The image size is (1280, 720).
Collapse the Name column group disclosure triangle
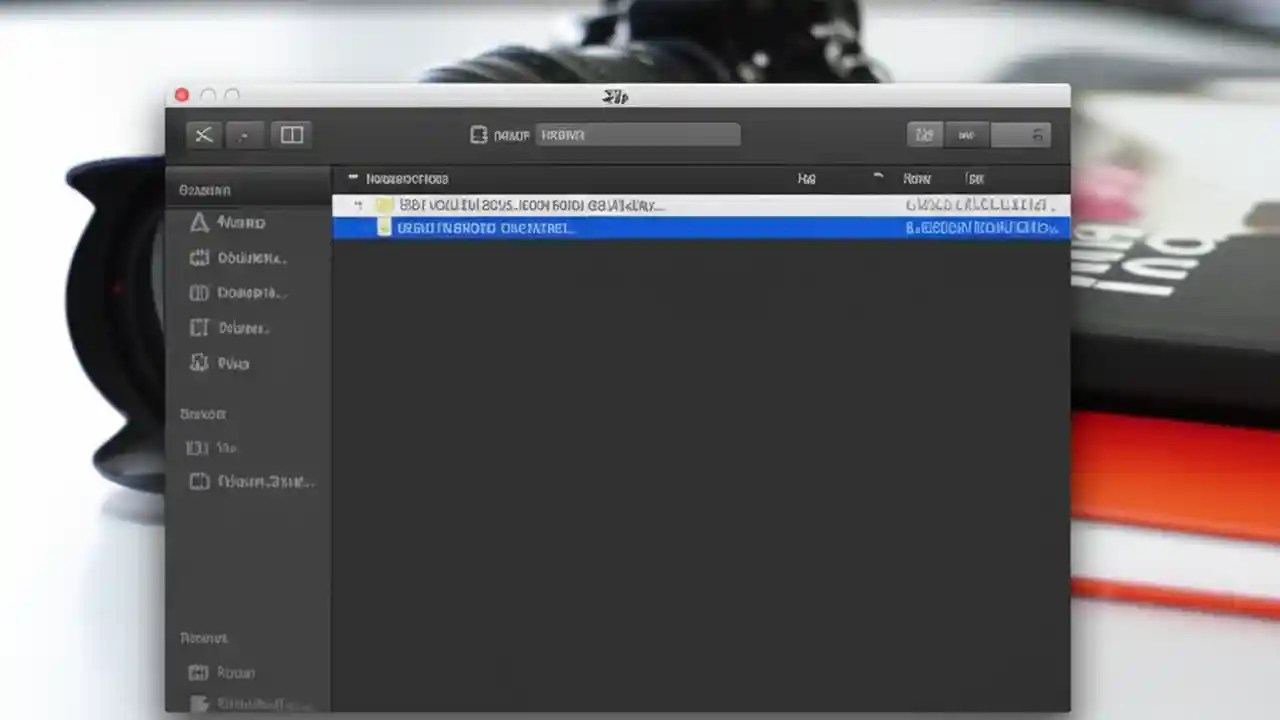pyautogui.click(x=353, y=178)
